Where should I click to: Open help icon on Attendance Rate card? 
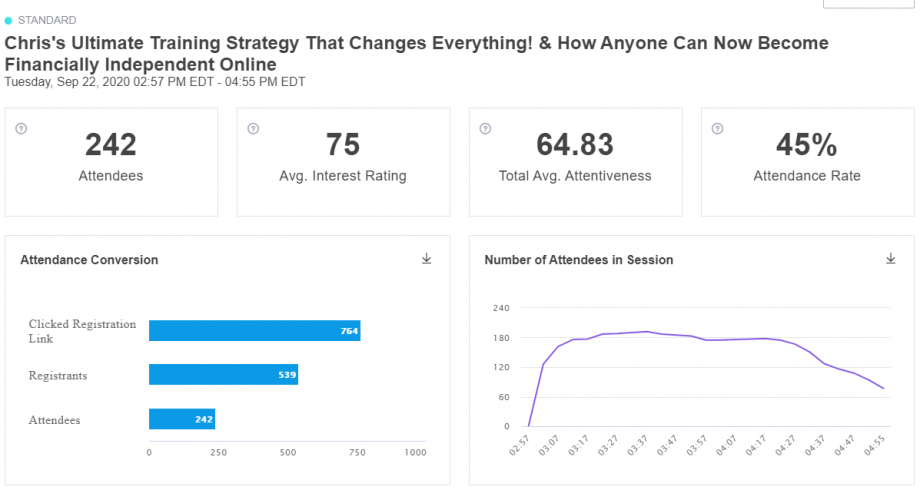coord(717,129)
